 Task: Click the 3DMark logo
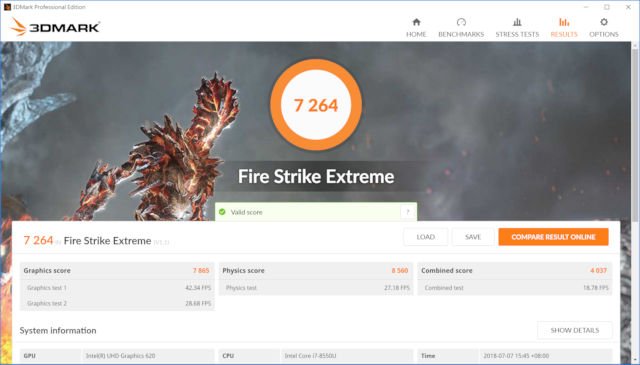point(55,27)
